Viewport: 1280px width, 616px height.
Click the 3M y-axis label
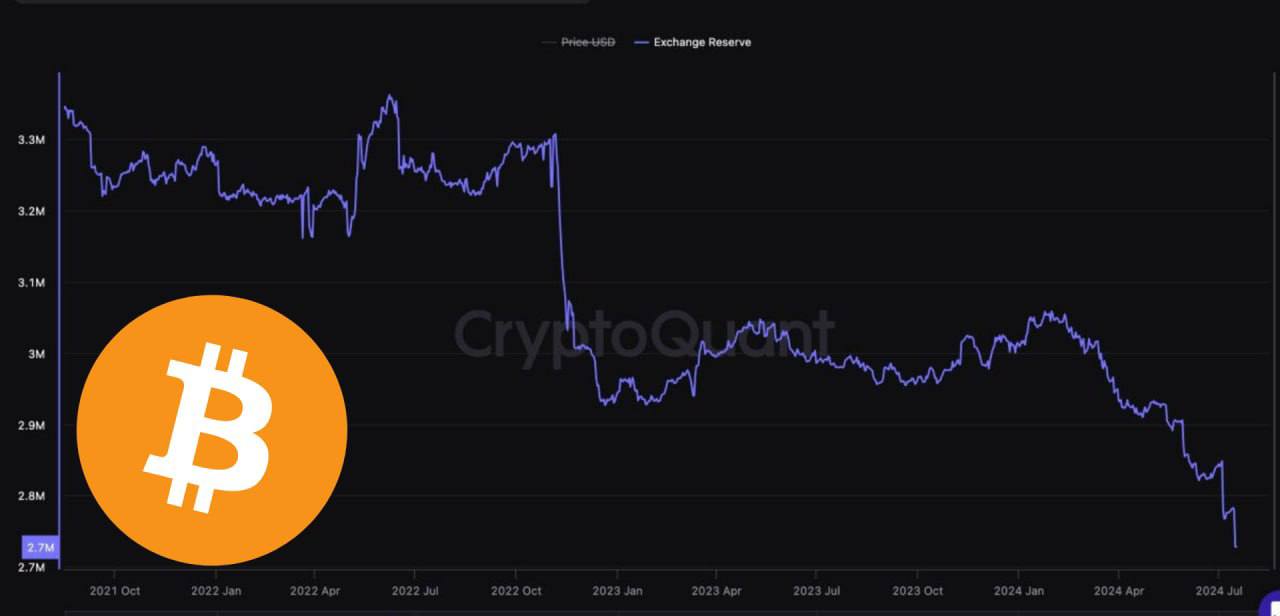tap(37, 354)
